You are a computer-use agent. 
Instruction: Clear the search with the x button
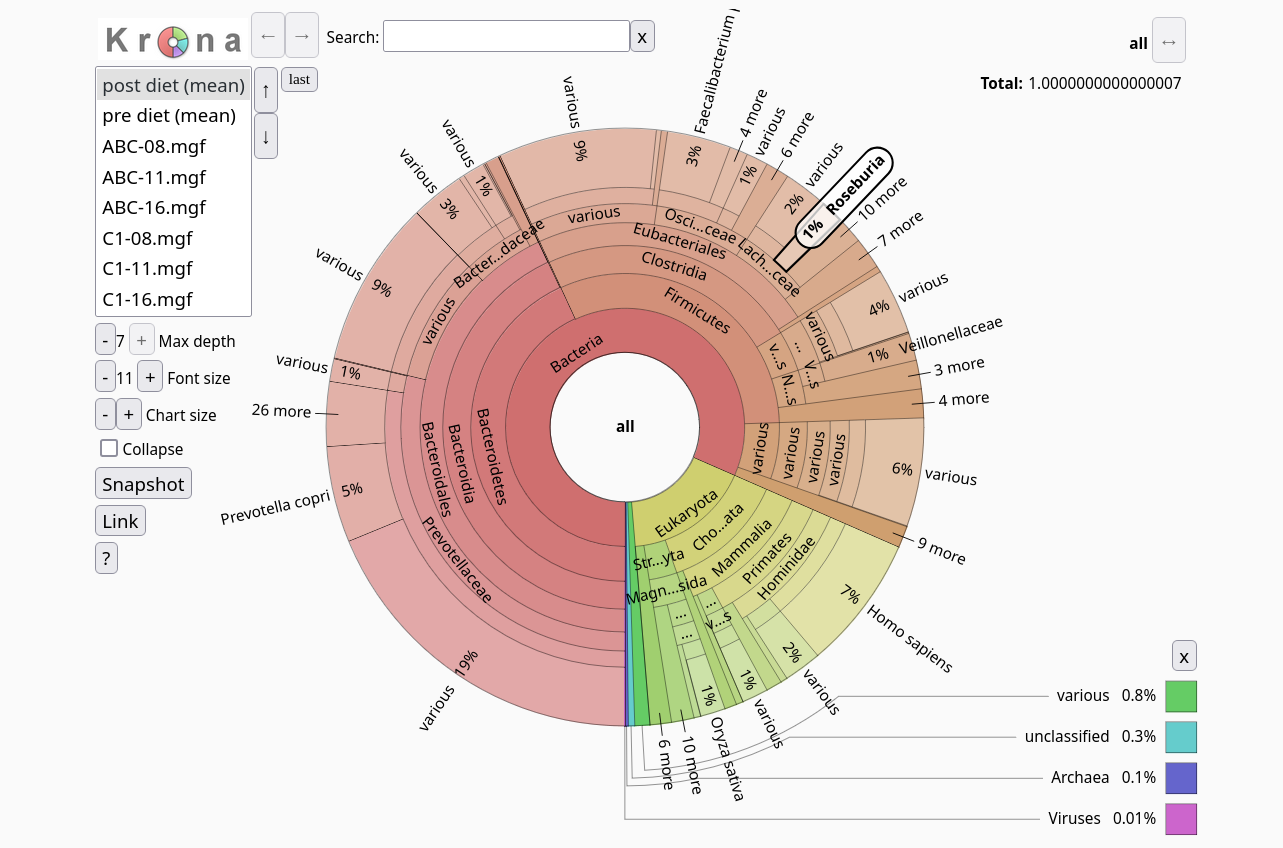tap(642, 37)
